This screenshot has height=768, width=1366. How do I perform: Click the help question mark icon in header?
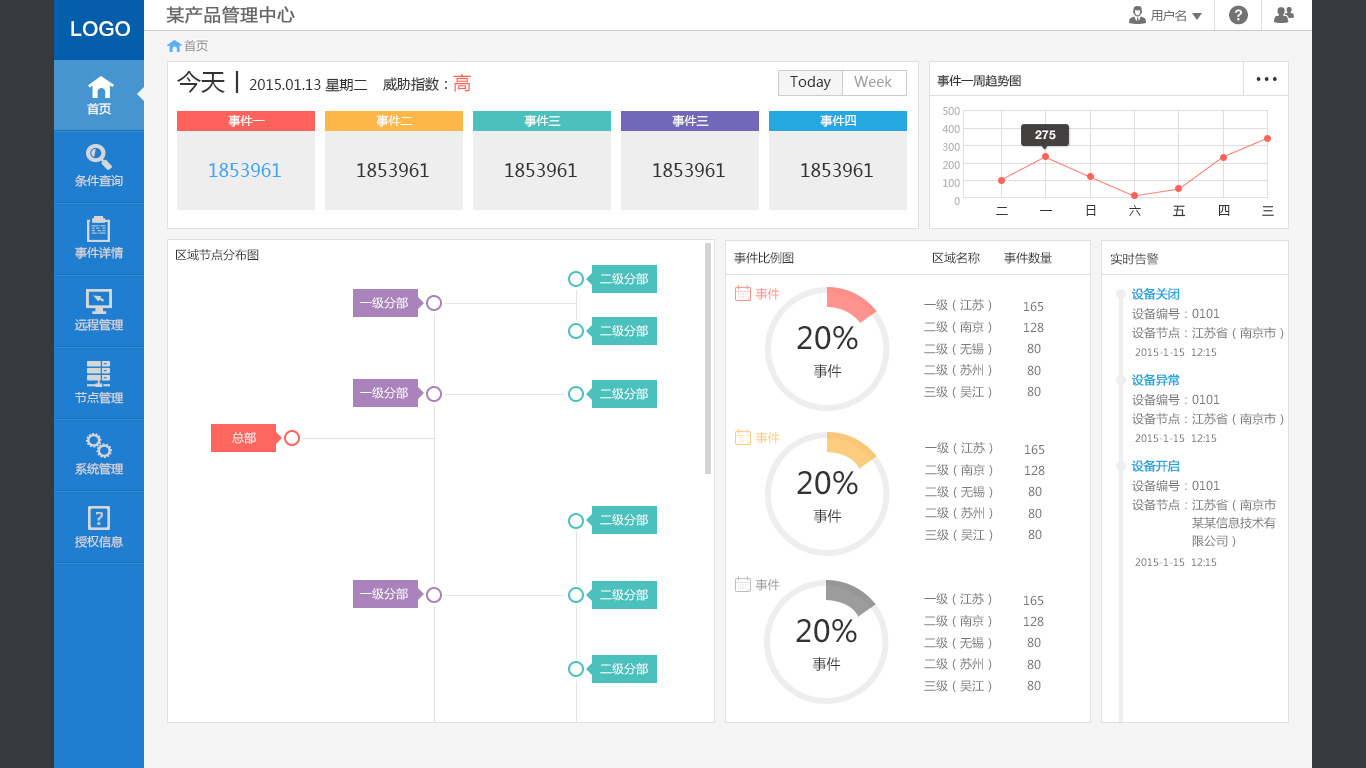coord(1238,15)
